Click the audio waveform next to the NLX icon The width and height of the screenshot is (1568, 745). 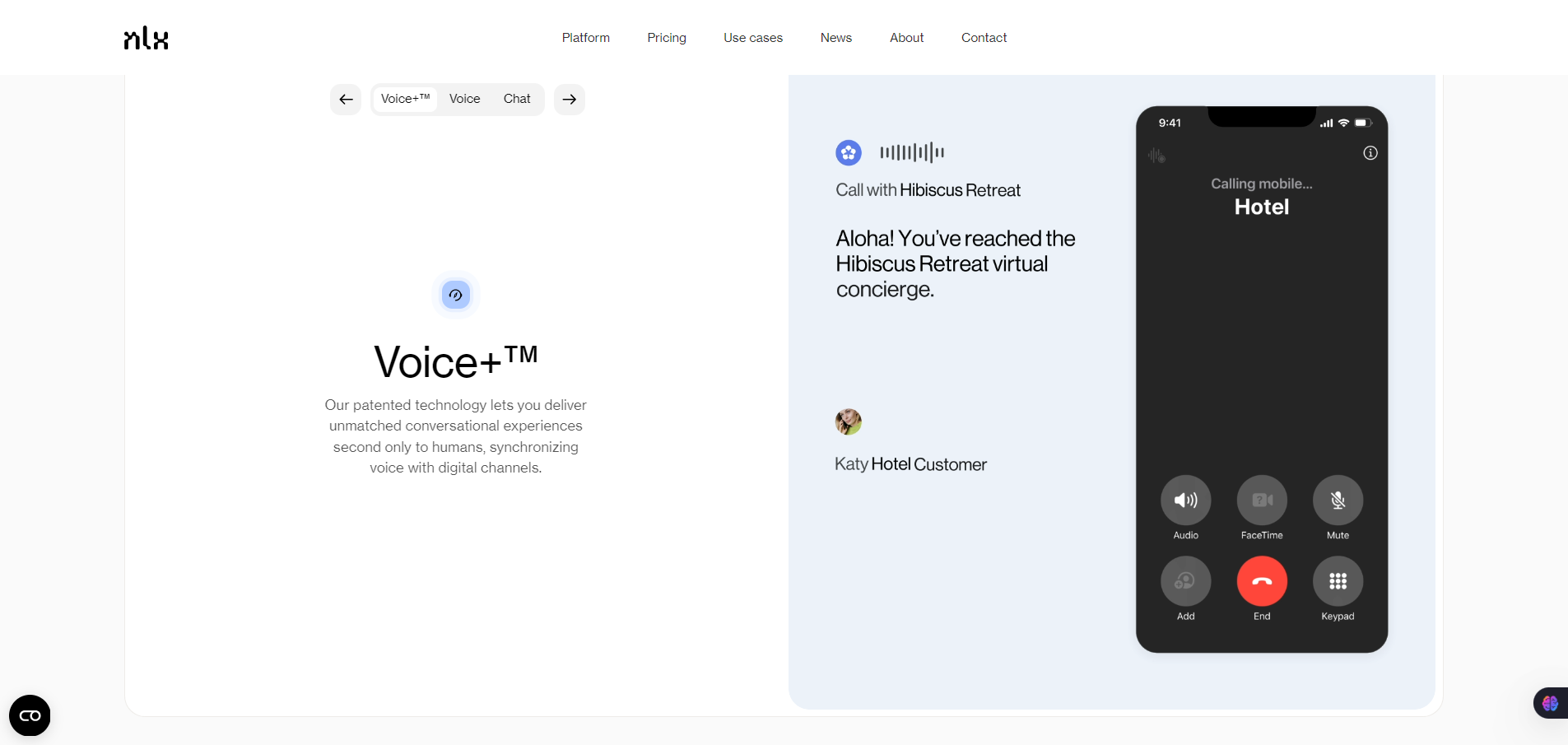coord(911,152)
